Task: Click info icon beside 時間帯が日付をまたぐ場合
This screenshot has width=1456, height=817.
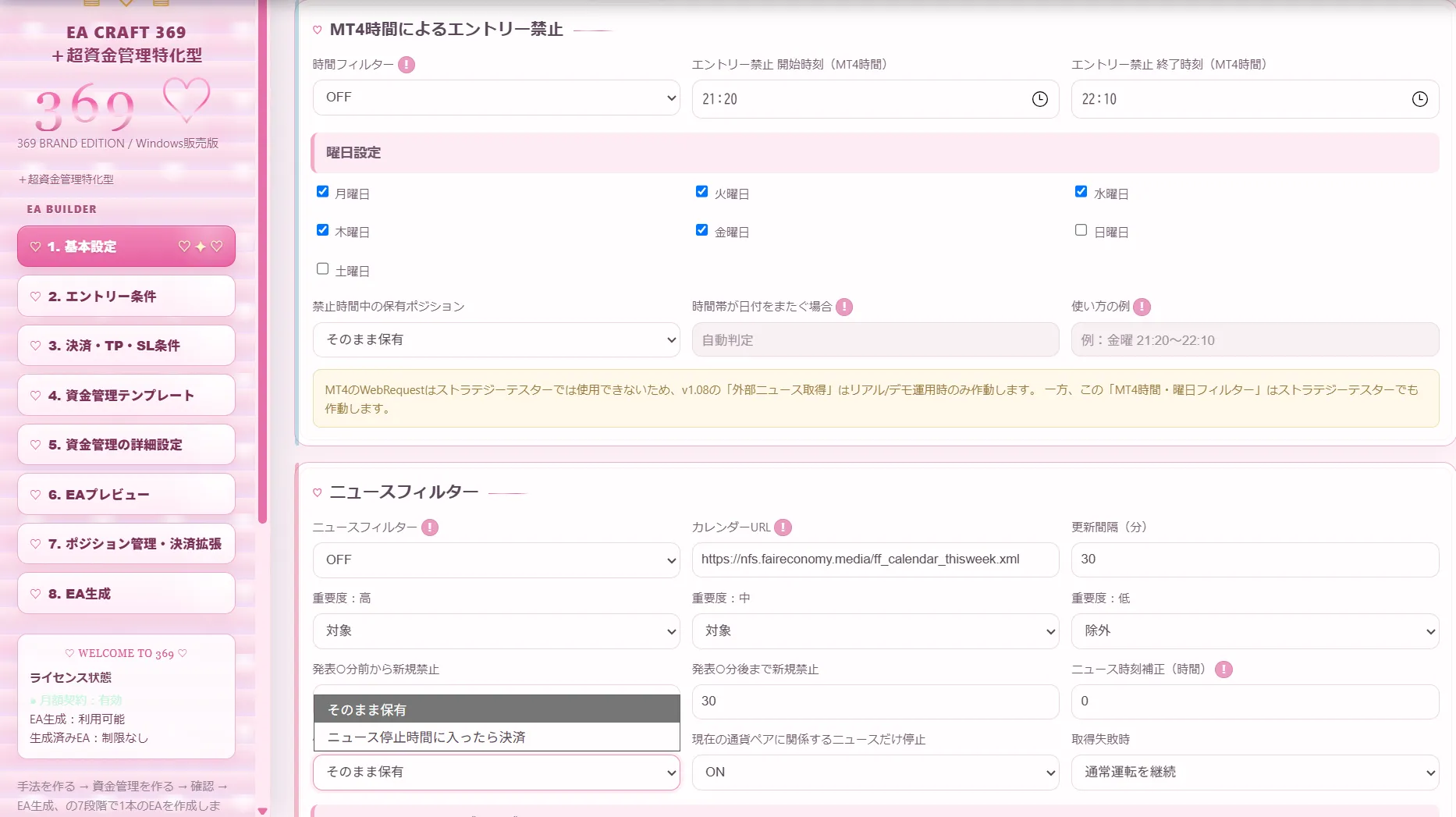Action: (843, 307)
